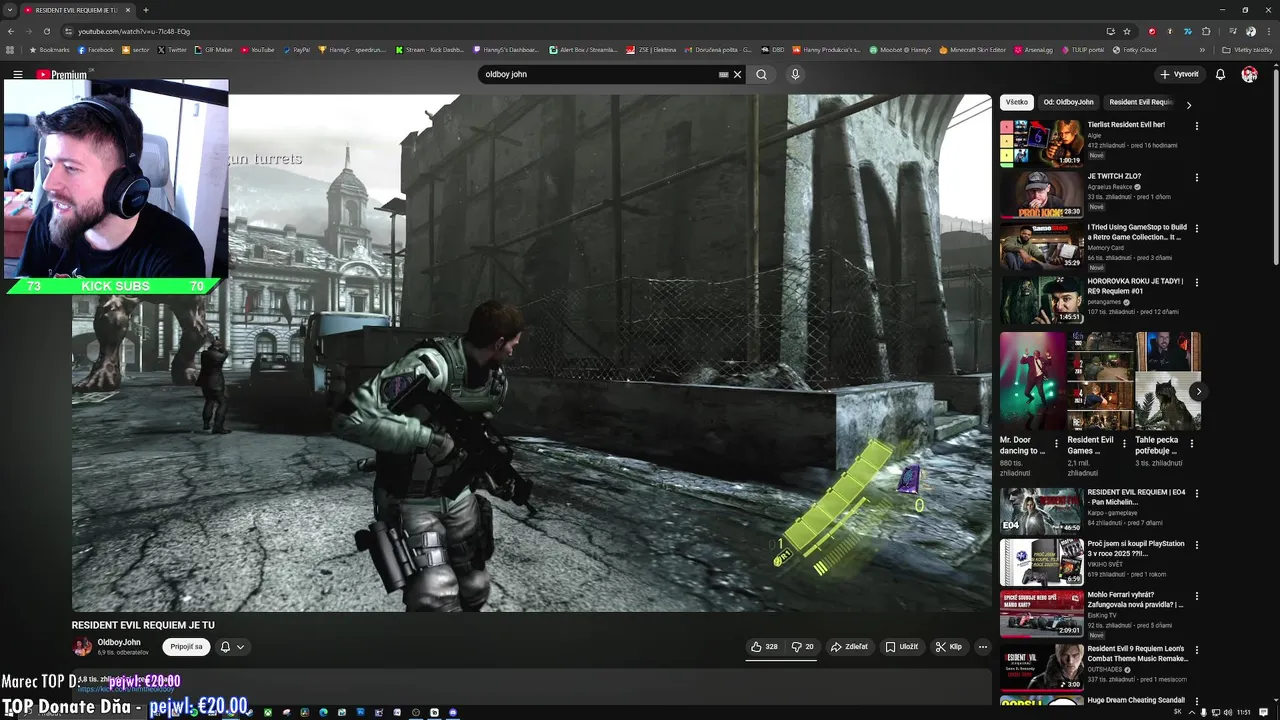Like the video with thumbs up 328
1280x720 pixels.
click(765, 647)
